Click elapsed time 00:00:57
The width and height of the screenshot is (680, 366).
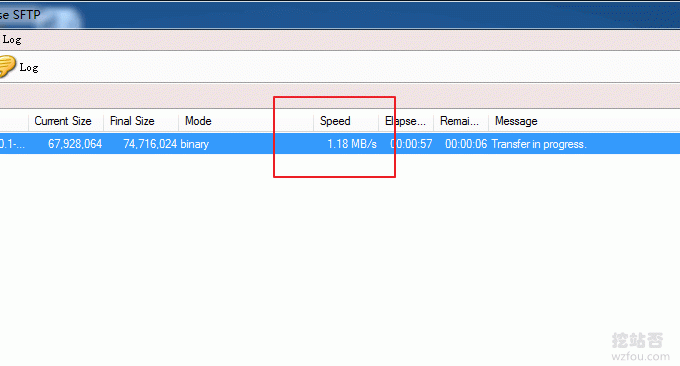[411, 144]
